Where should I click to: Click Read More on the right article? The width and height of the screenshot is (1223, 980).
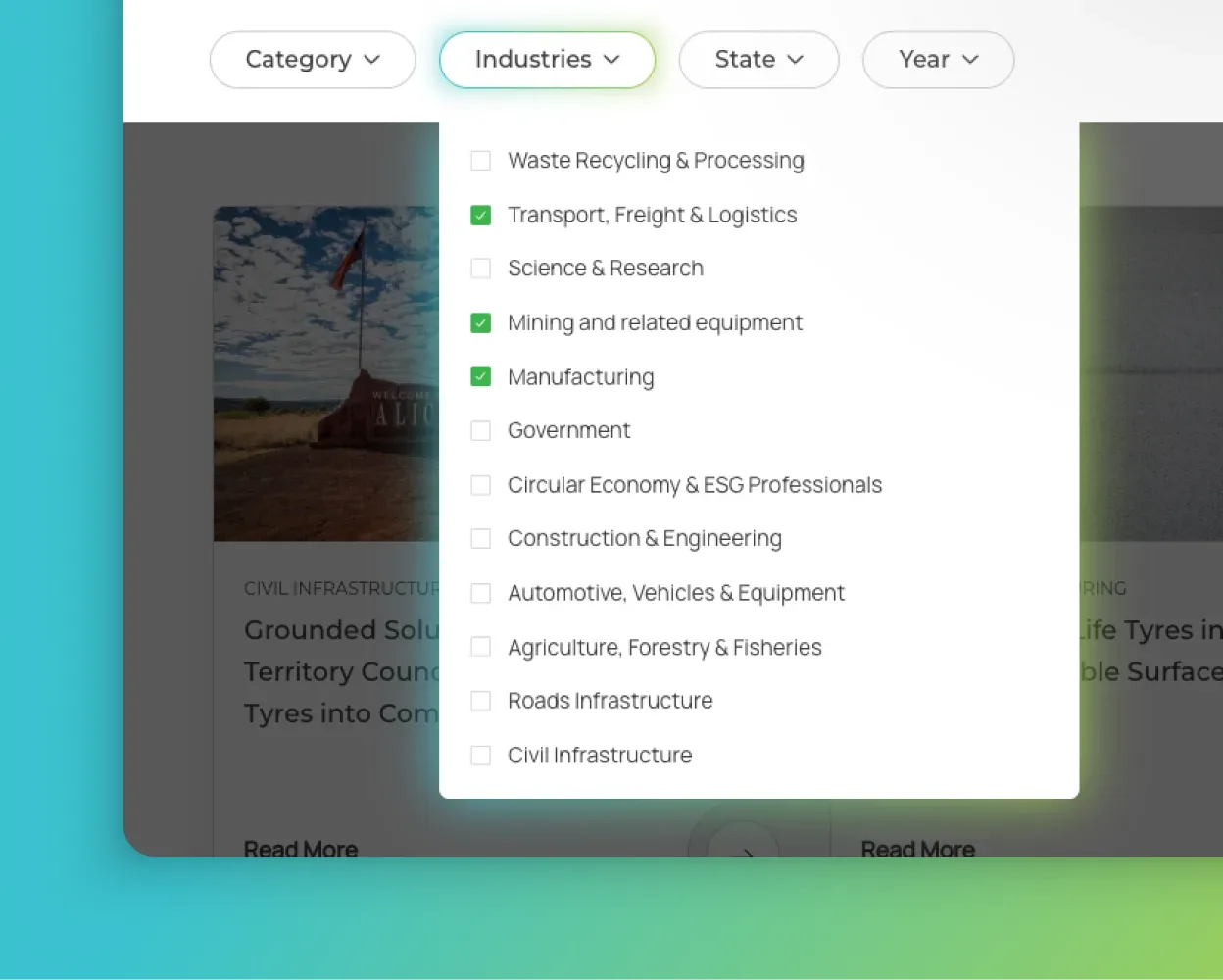917,848
